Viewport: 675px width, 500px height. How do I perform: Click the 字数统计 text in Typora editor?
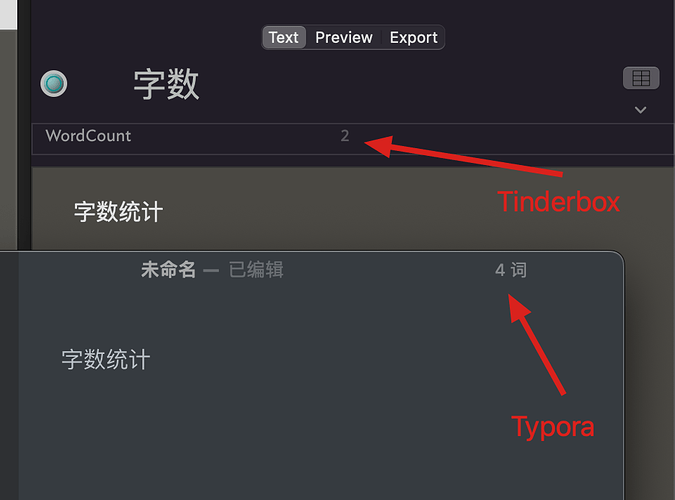(x=106, y=359)
